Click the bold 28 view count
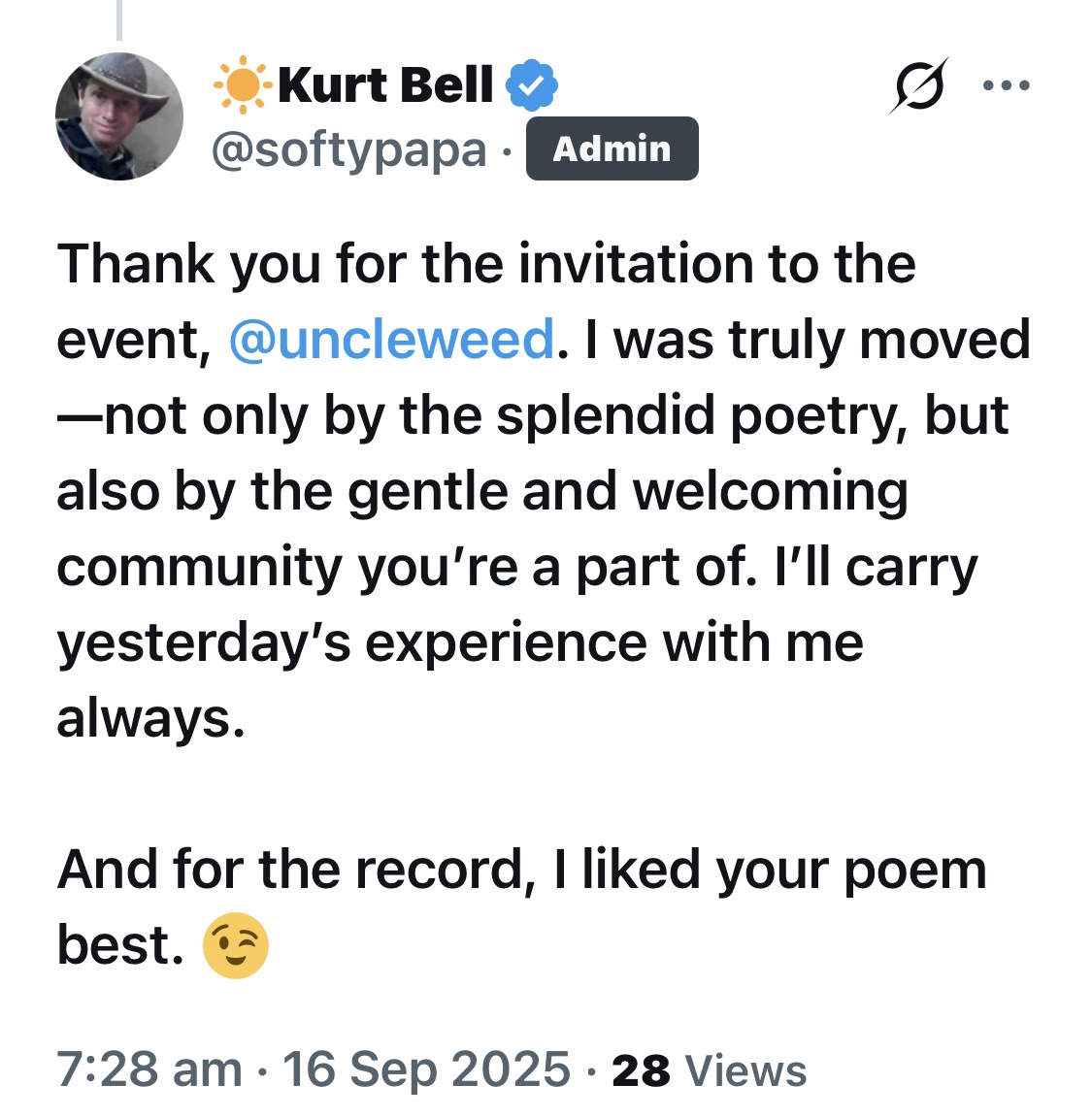The image size is (1092, 1118). click(641, 1070)
